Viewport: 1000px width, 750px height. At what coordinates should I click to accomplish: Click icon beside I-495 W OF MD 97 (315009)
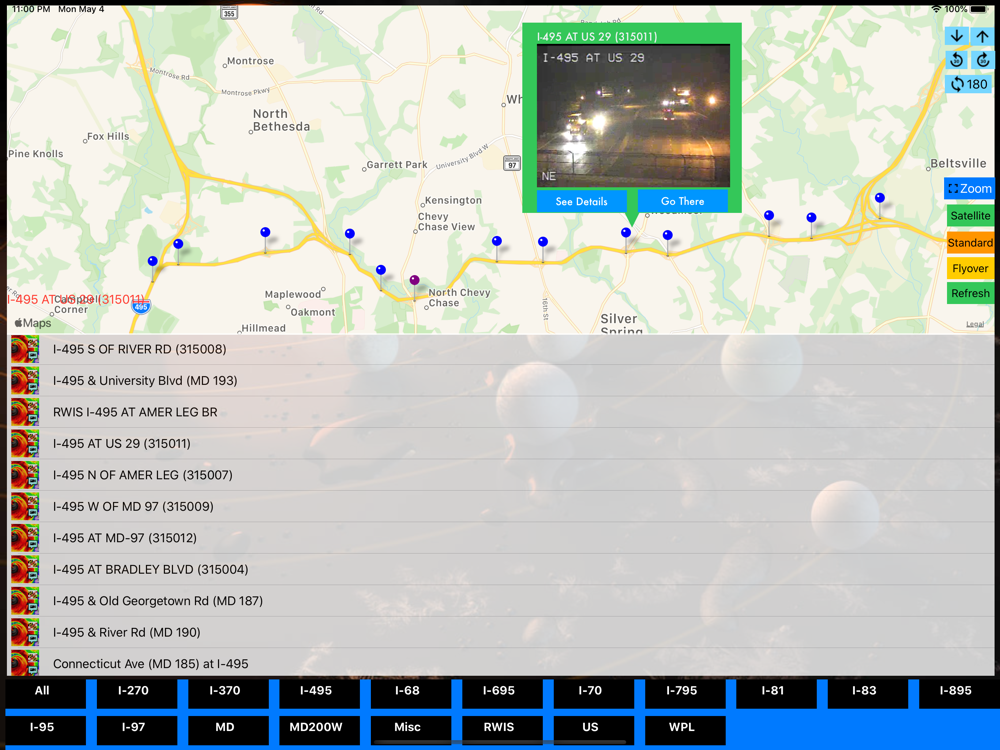[x=25, y=506]
